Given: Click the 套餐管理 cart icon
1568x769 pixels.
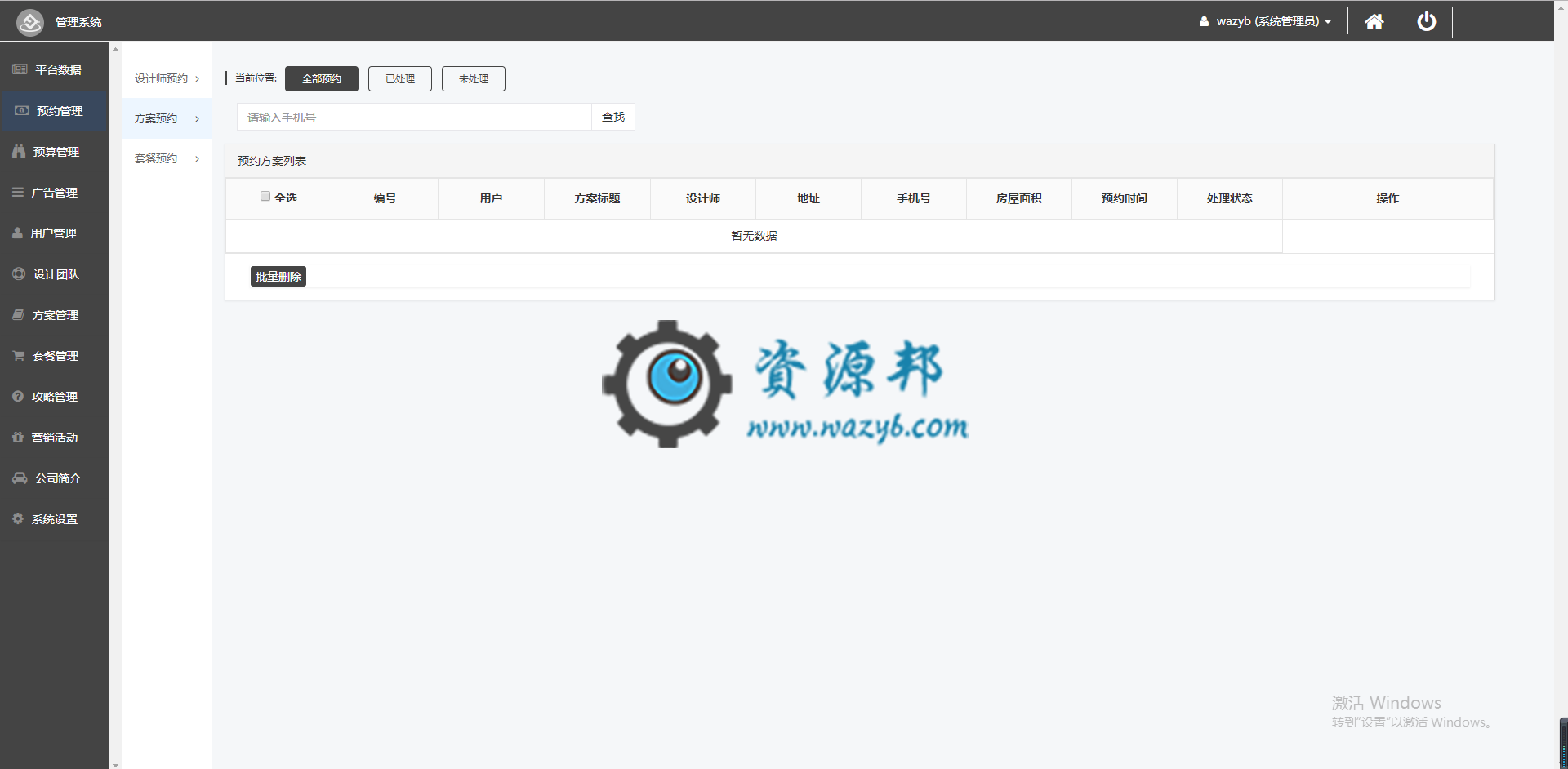Looking at the screenshot, I should tap(18, 355).
